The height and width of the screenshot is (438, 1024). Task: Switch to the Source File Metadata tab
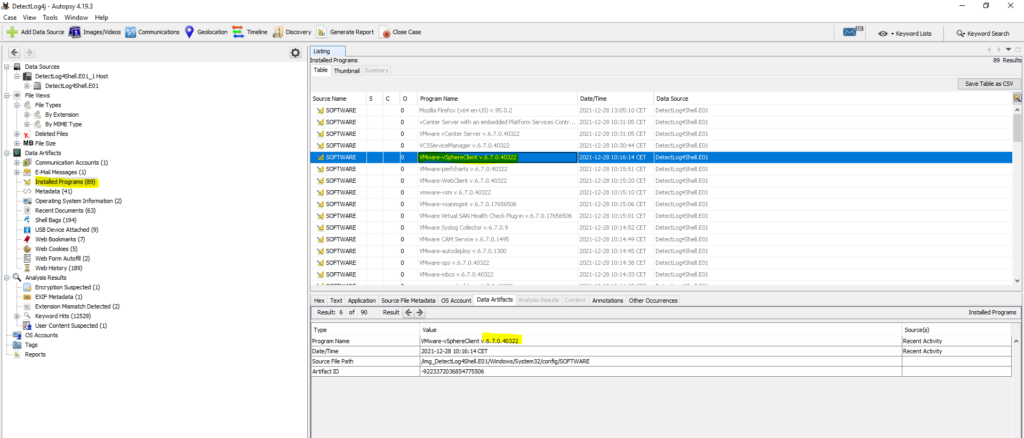[408, 300]
